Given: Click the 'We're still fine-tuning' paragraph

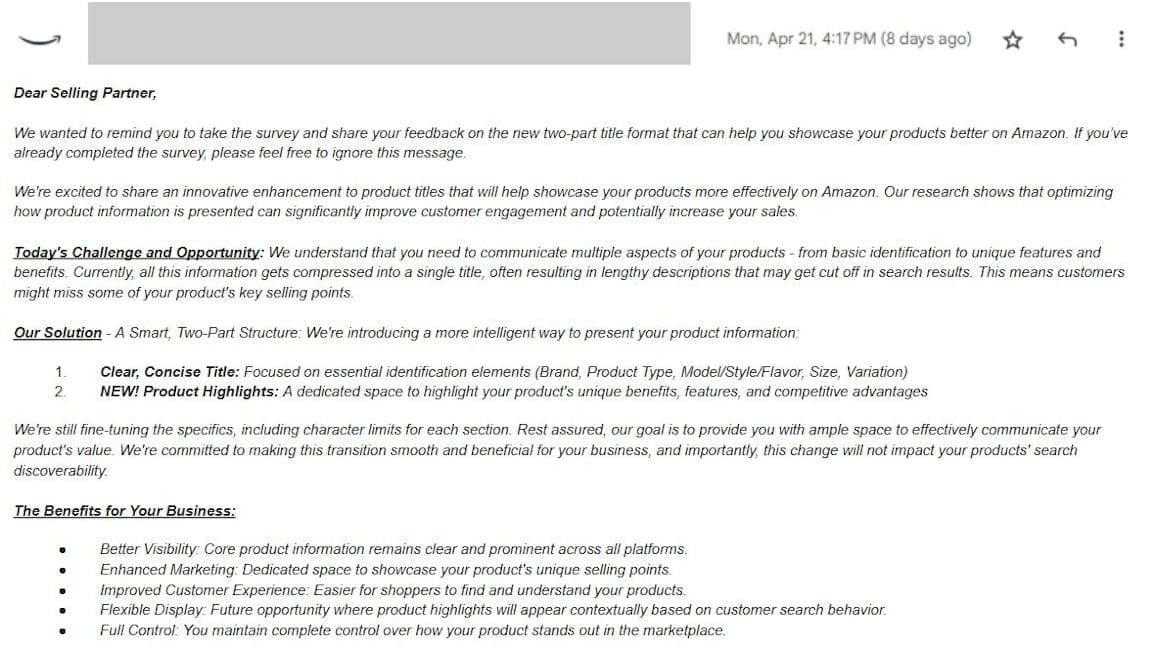Looking at the screenshot, I should 557,450.
